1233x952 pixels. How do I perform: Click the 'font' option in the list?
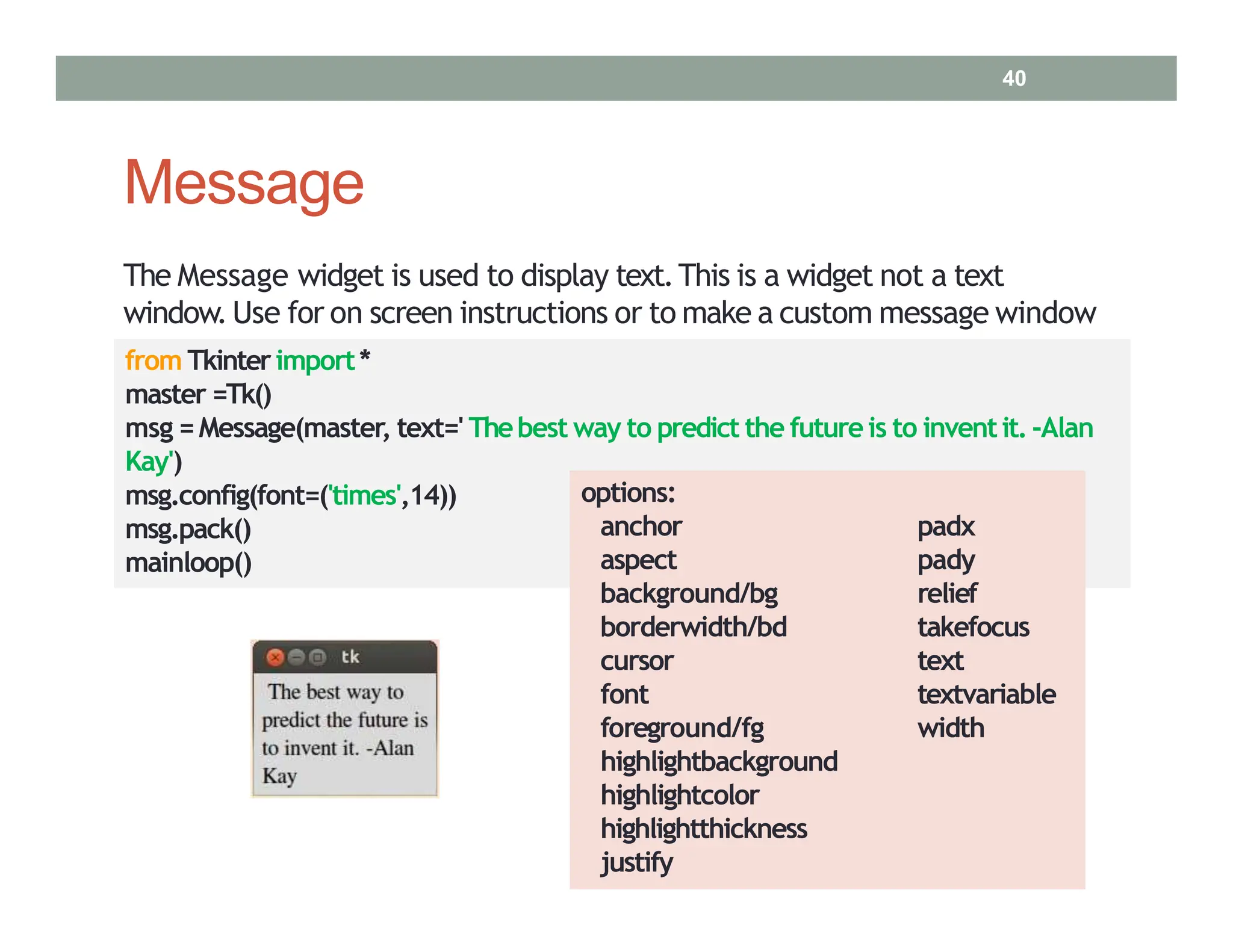tap(624, 694)
